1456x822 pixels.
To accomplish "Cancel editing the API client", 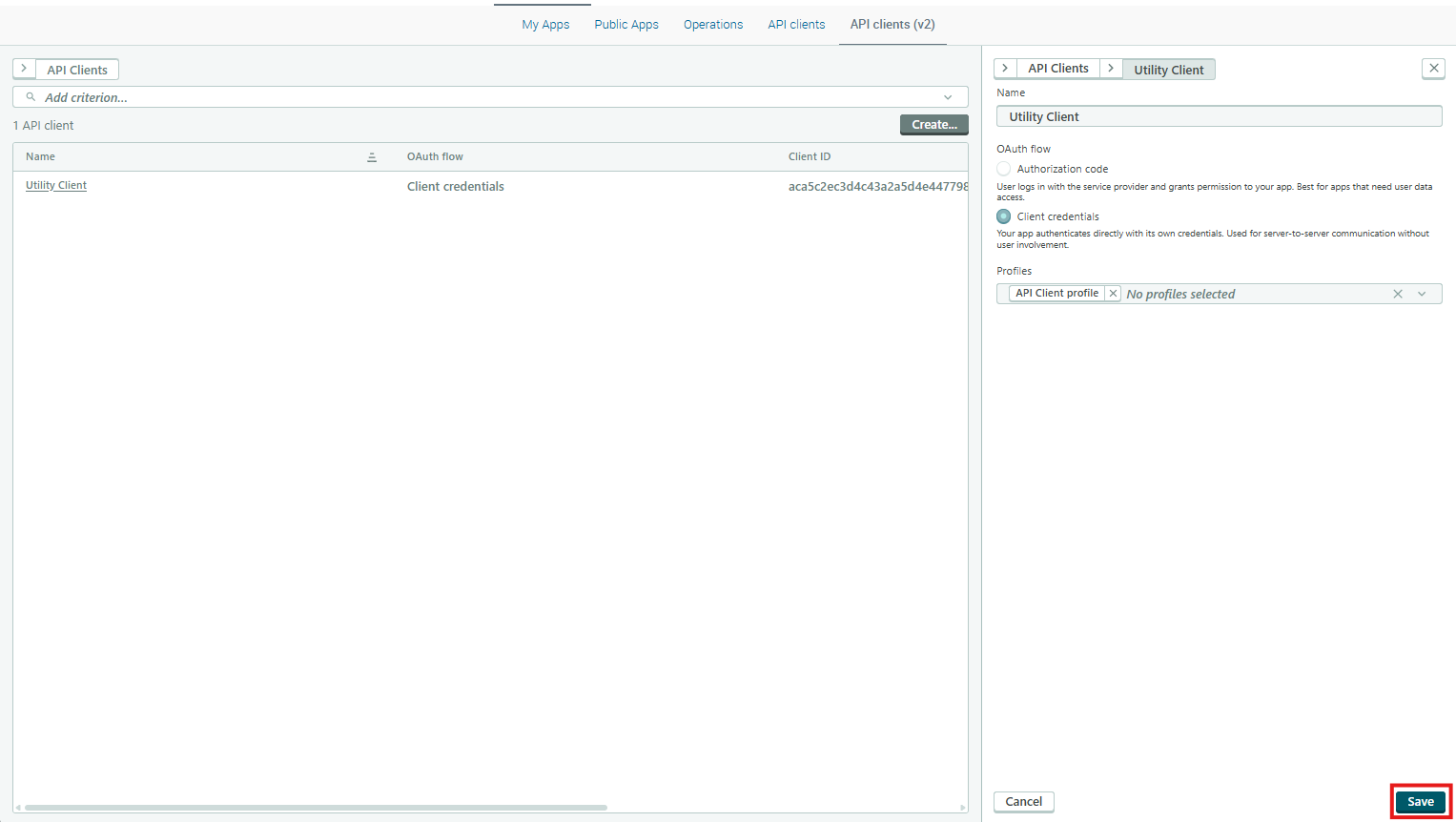I will [1023, 802].
